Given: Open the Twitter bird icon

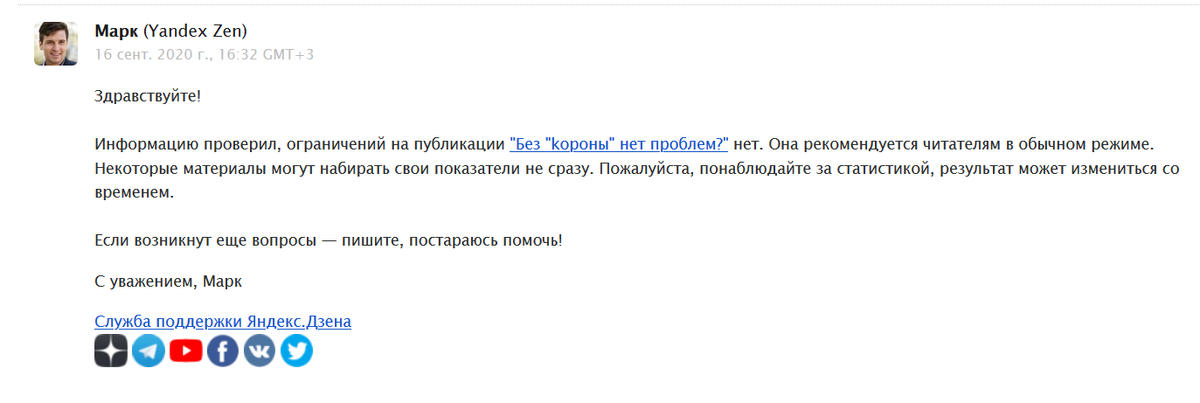Looking at the screenshot, I should pos(297,350).
